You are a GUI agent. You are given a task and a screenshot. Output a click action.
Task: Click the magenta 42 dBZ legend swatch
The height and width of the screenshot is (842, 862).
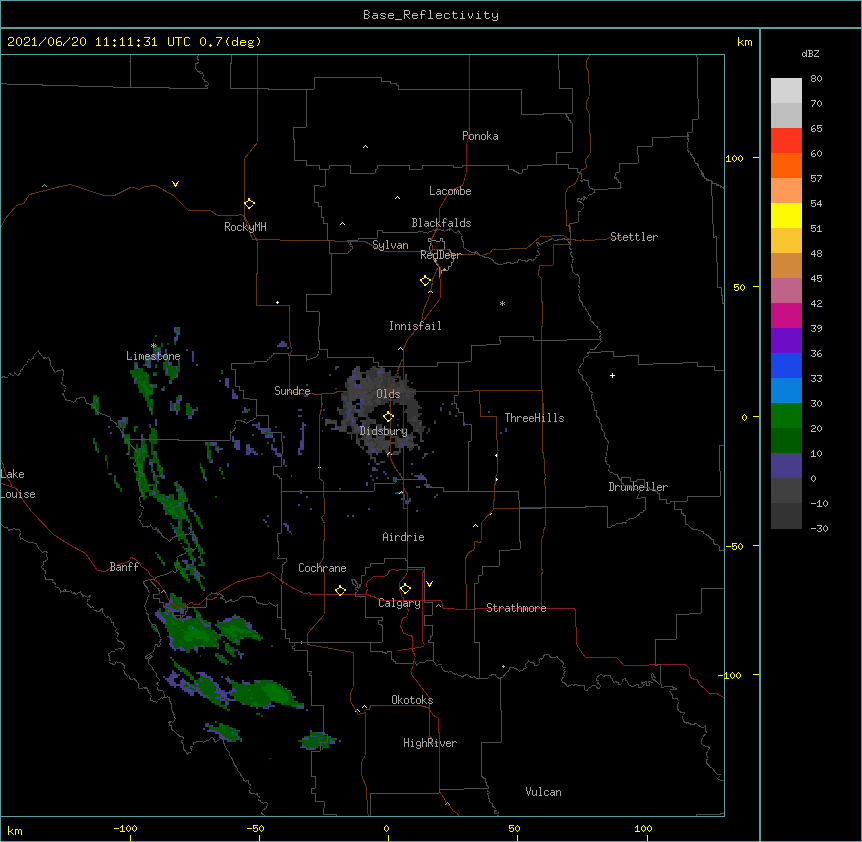[x=786, y=315]
